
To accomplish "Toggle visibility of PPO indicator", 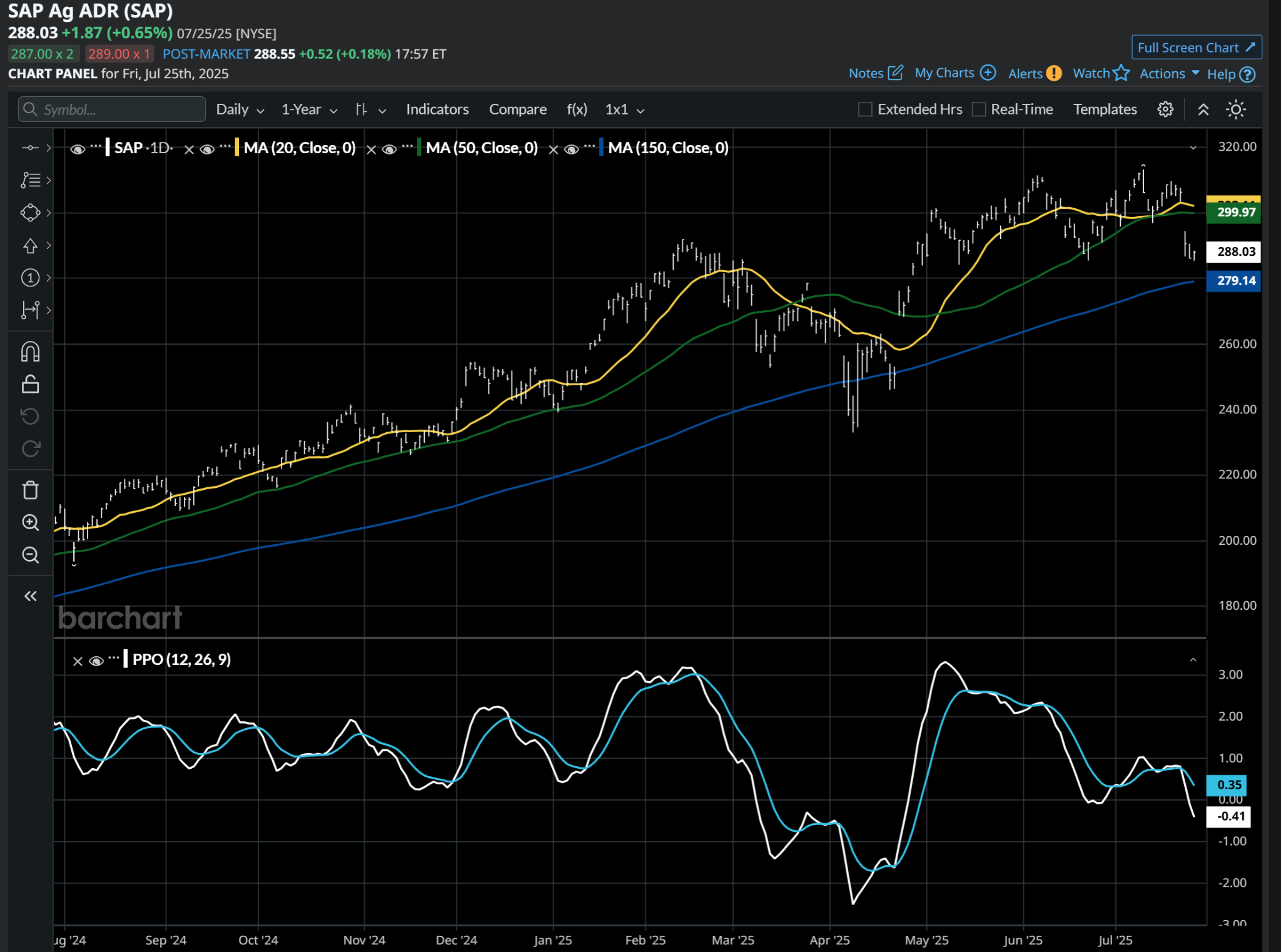I will [x=96, y=661].
